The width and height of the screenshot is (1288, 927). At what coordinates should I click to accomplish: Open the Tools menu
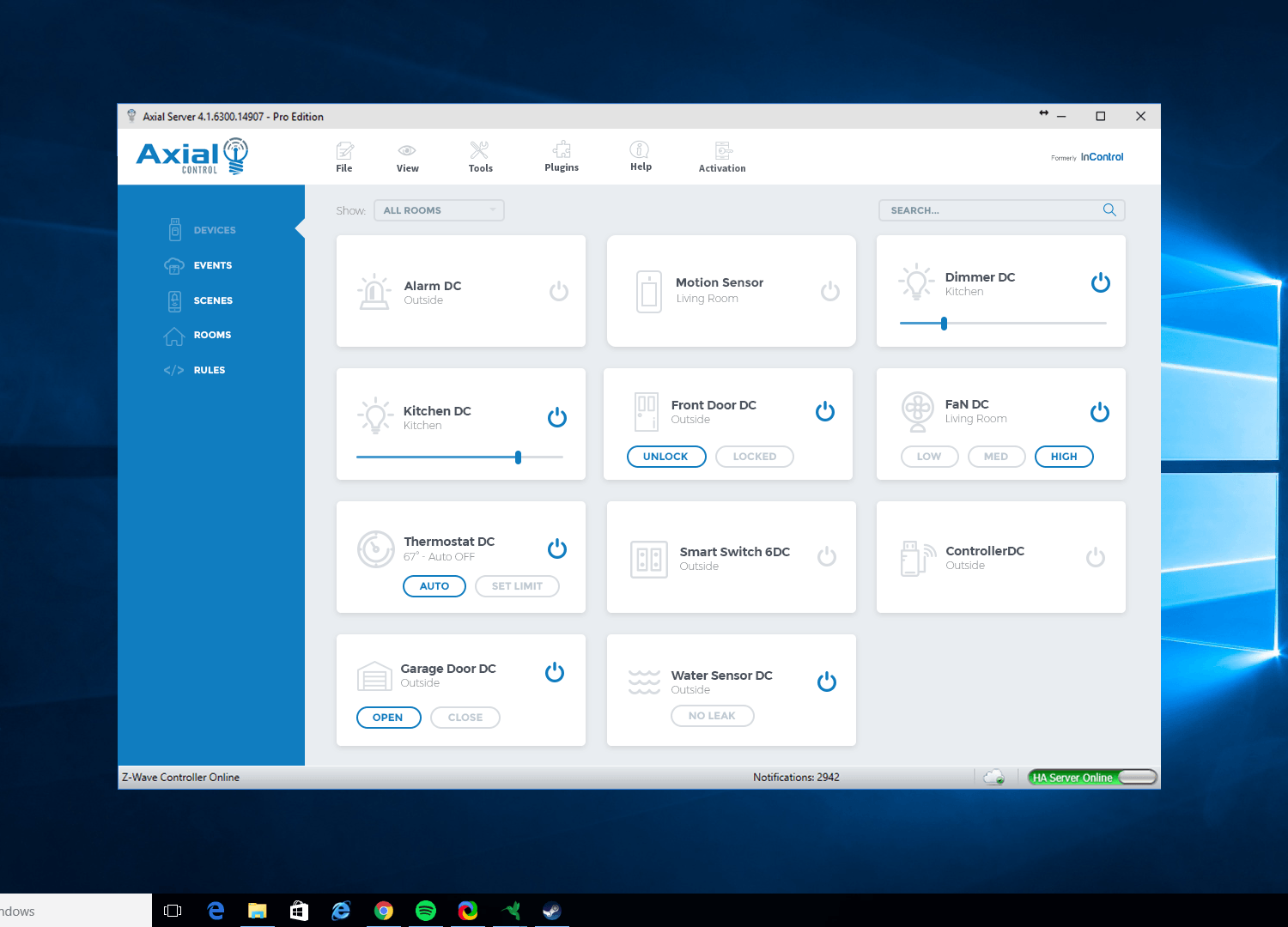click(x=480, y=157)
